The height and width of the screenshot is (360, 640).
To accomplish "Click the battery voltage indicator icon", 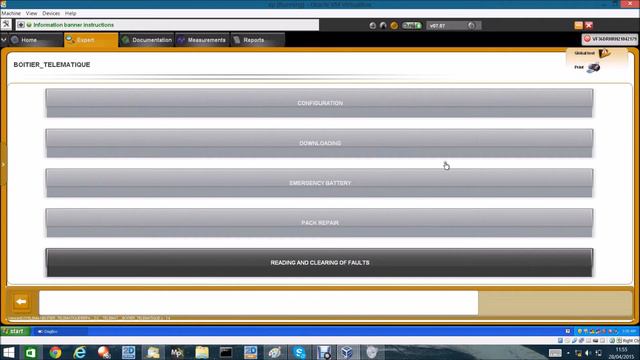I will 411,26.
